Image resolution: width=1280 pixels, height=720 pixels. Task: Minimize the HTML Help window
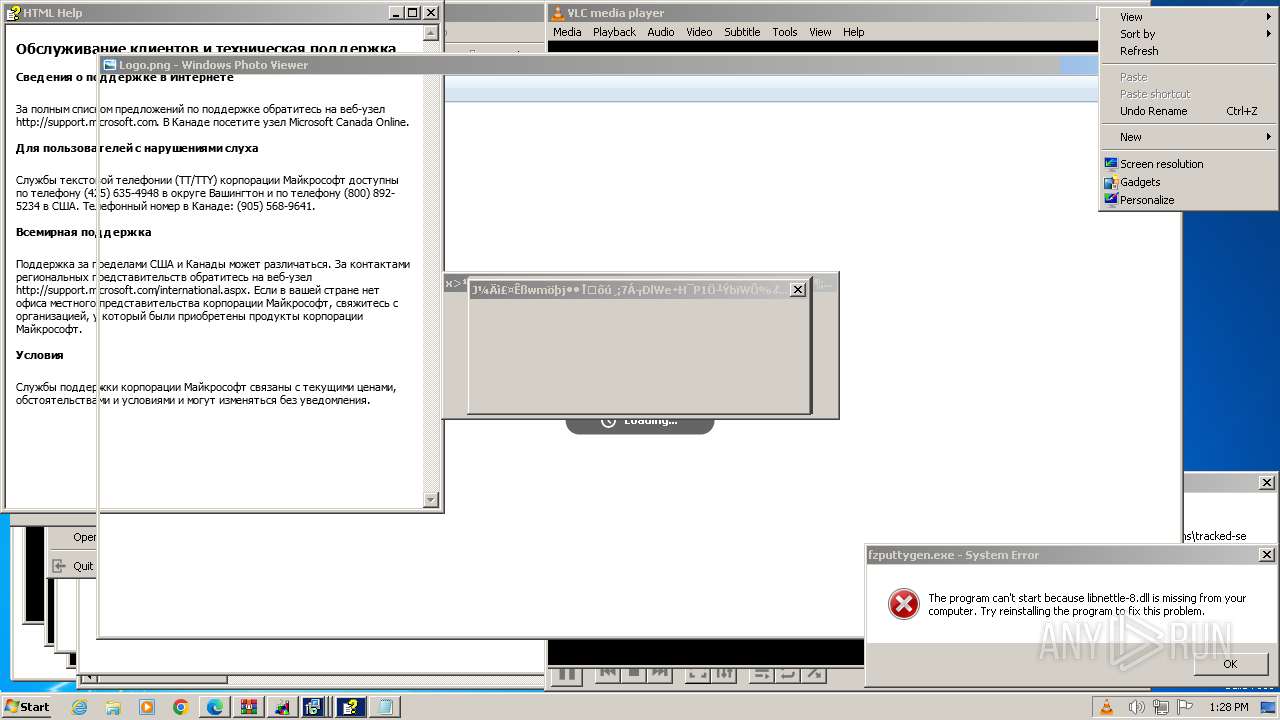pyautogui.click(x=395, y=13)
